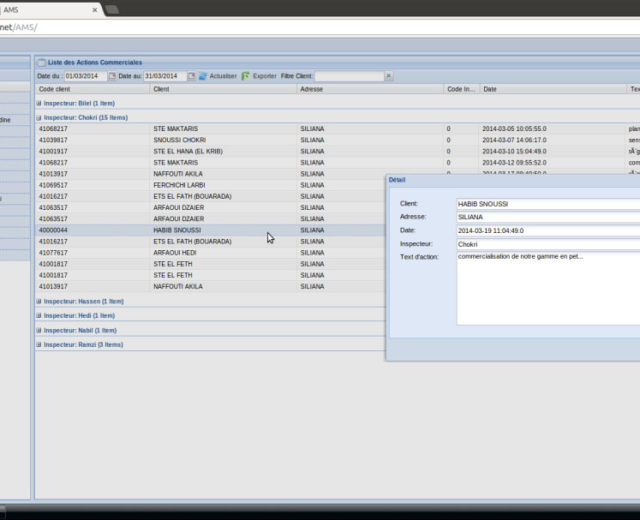The width and height of the screenshot is (640, 520).
Task: Open the 'Date du' calendar picker
Action: [x=112, y=76]
